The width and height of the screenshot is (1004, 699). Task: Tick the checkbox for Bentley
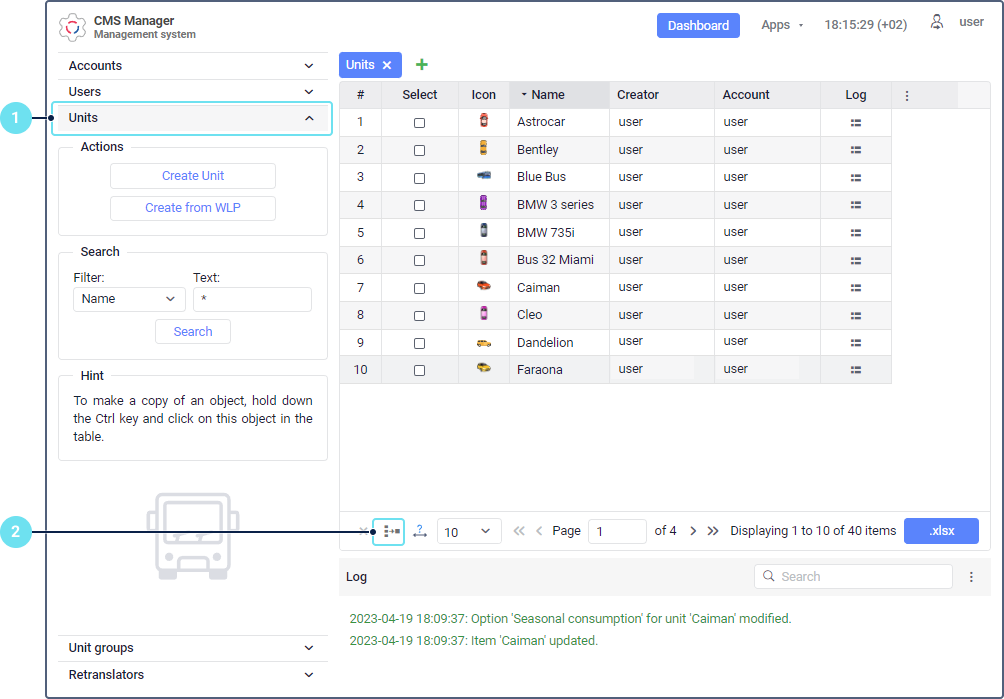tap(419, 150)
